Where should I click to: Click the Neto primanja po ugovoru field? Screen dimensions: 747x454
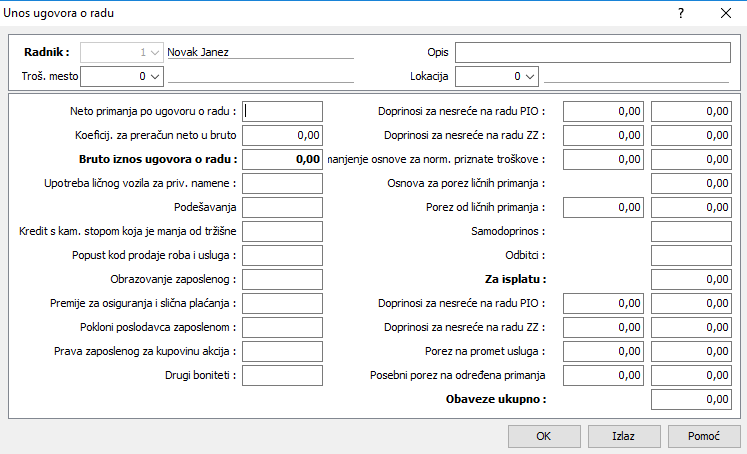coord(283,111)
